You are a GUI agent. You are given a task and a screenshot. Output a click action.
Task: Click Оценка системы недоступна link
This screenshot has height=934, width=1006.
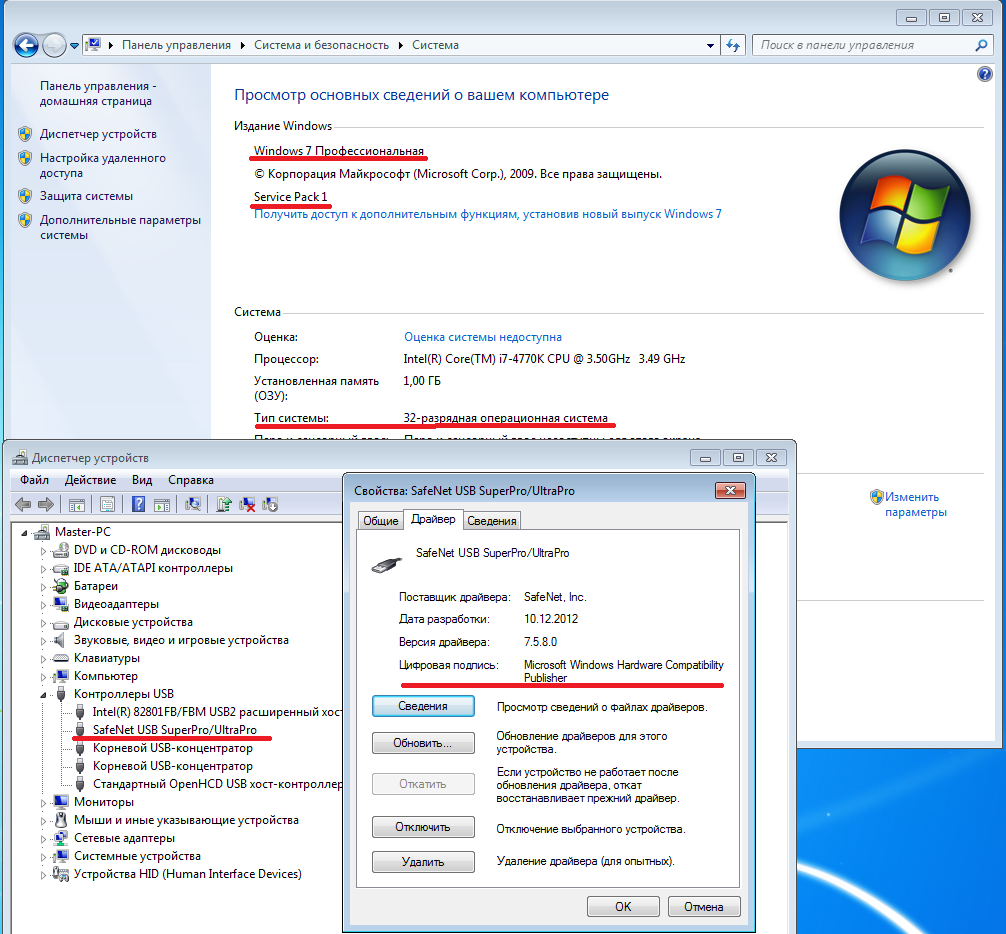coord(482,337)
